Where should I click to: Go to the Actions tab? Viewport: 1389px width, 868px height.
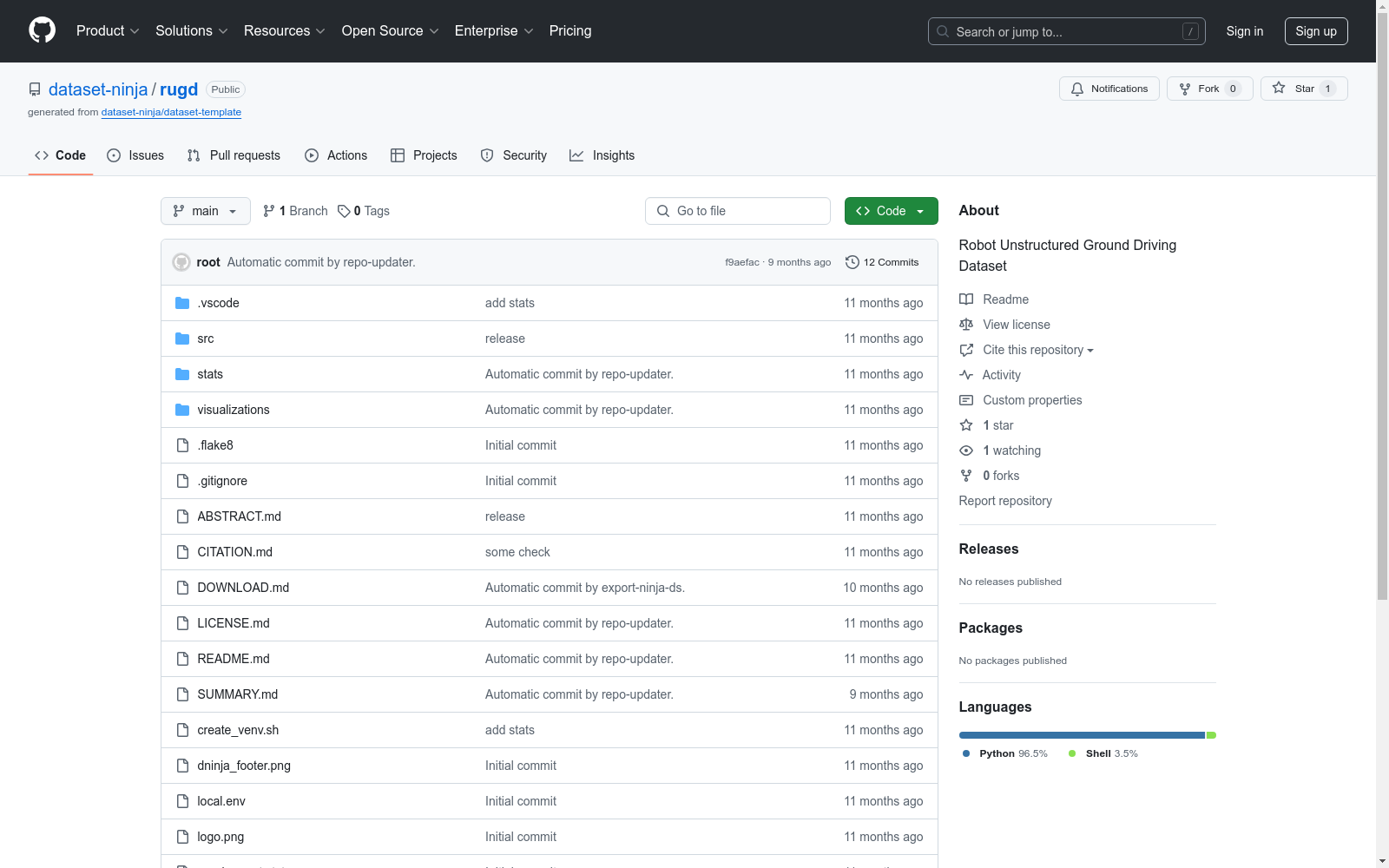point(336,155)
